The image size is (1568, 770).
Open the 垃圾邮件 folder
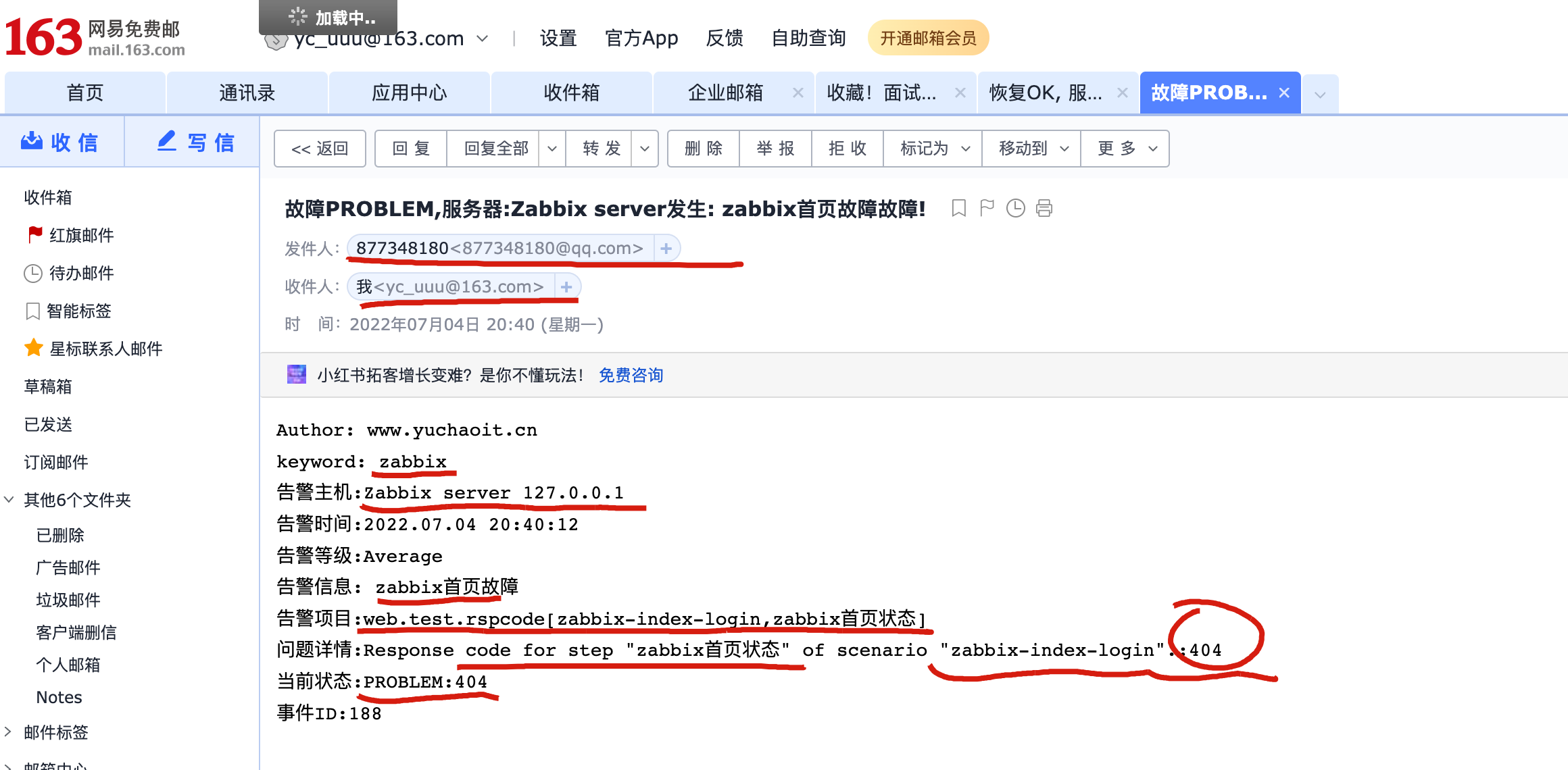(68, 600)
